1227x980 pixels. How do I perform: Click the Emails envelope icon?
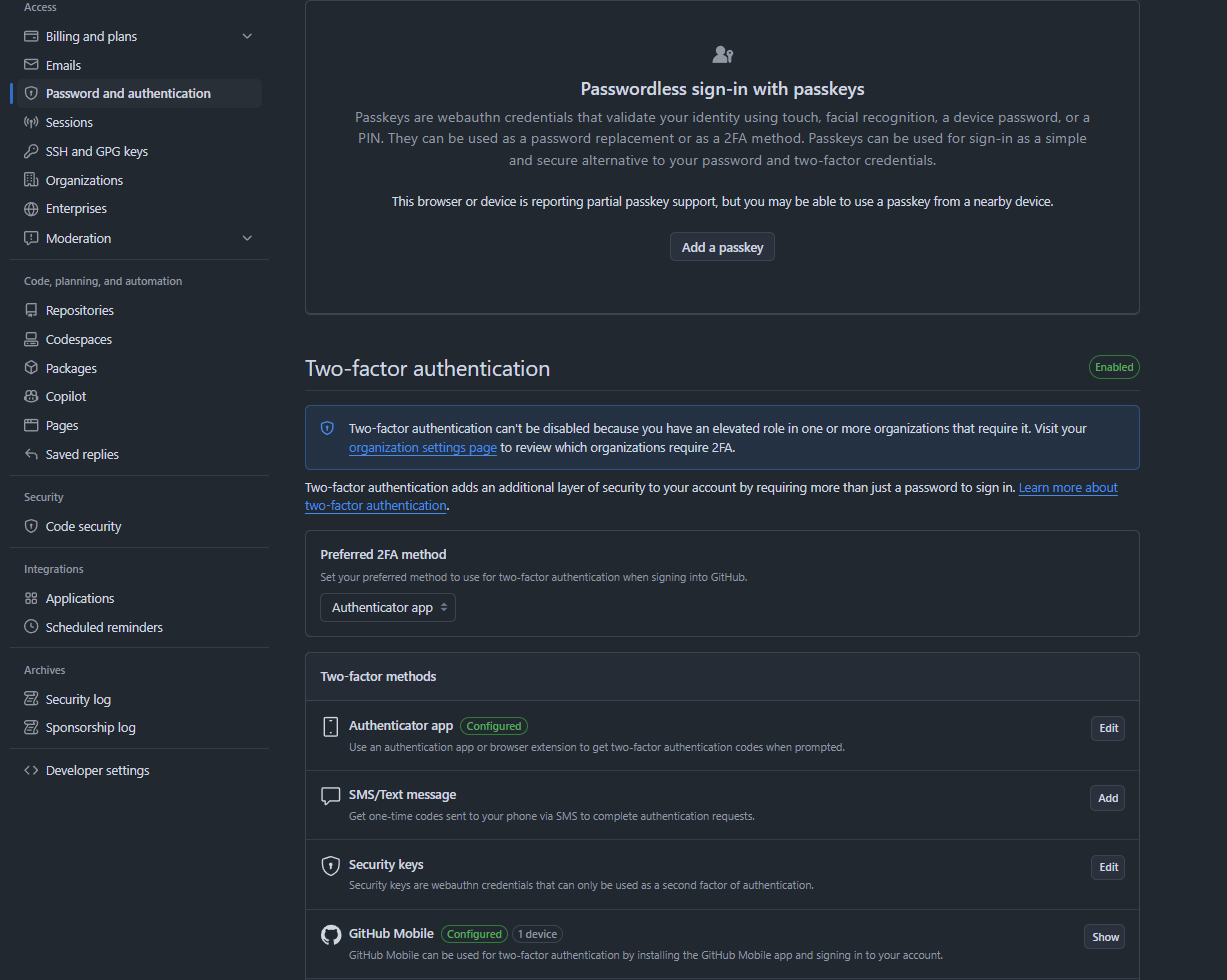point(31,65)
